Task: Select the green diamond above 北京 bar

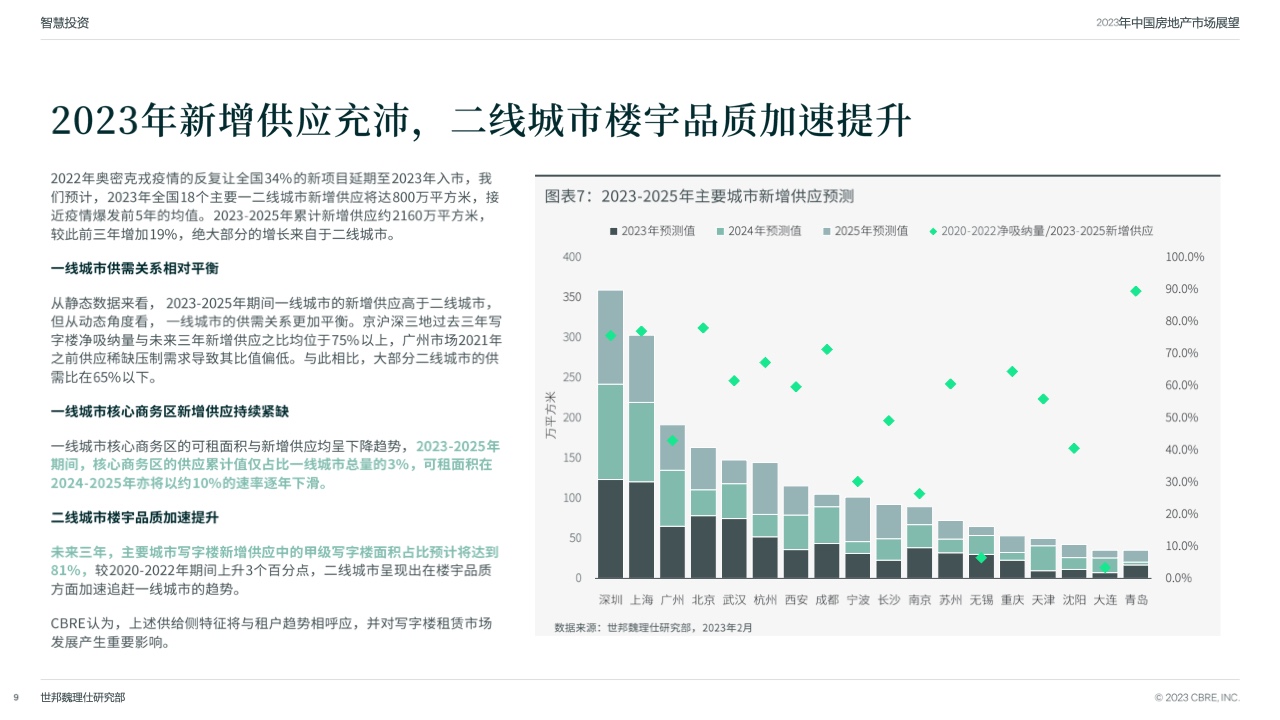Action: click(x=703, y=328)
